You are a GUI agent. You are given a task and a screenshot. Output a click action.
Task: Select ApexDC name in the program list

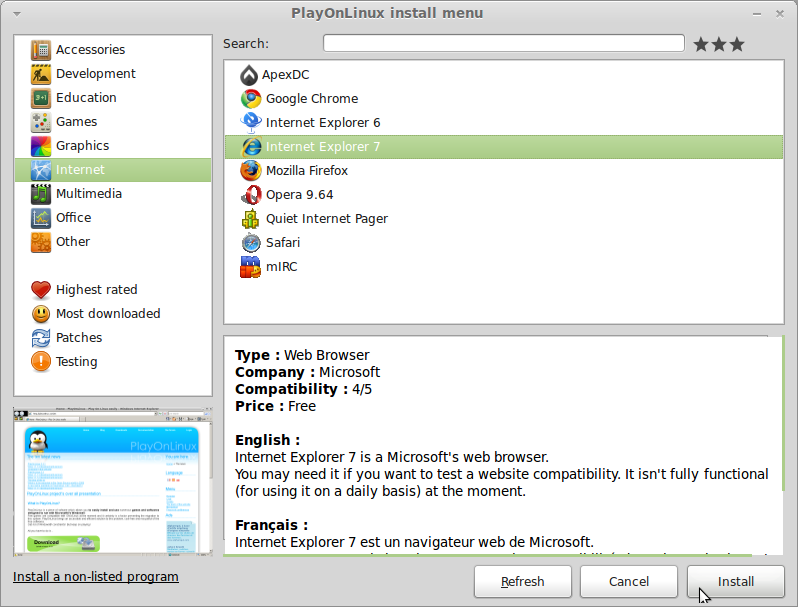[x=286, y=75]
